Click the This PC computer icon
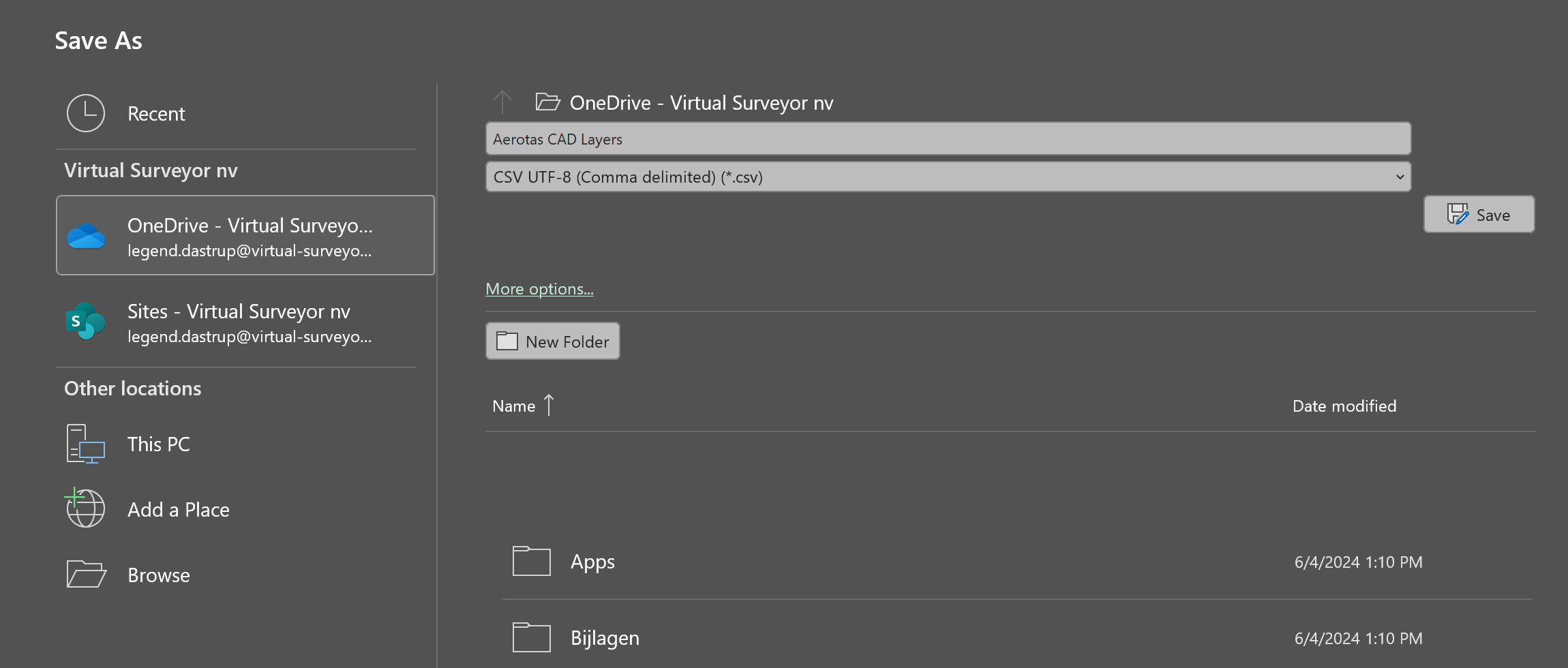Screen dimensions: 1568x668 tap(86, 444)
